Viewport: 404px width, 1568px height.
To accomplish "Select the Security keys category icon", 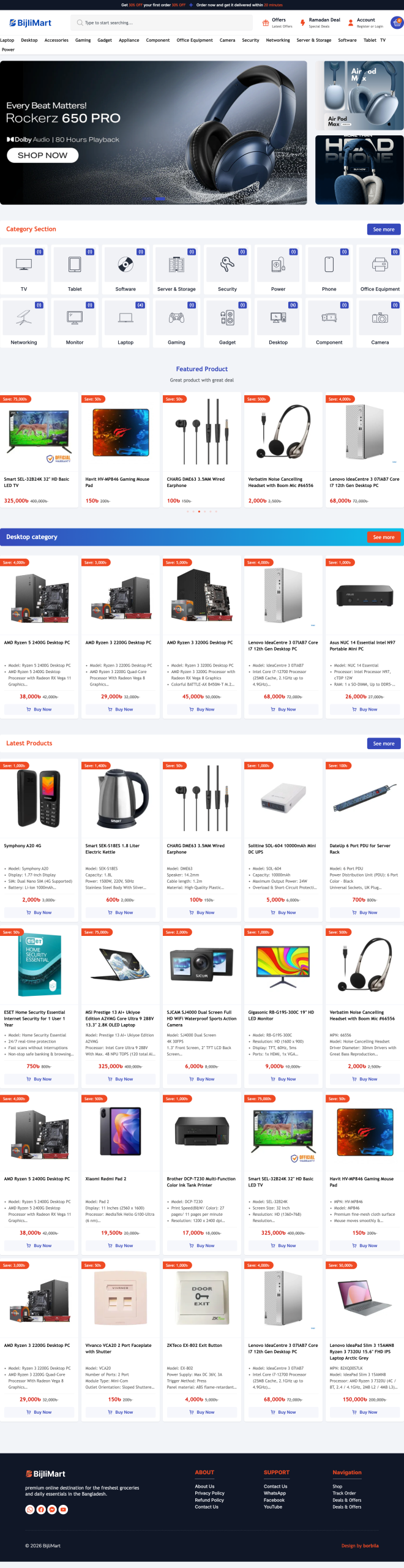I will coord(227,265).
